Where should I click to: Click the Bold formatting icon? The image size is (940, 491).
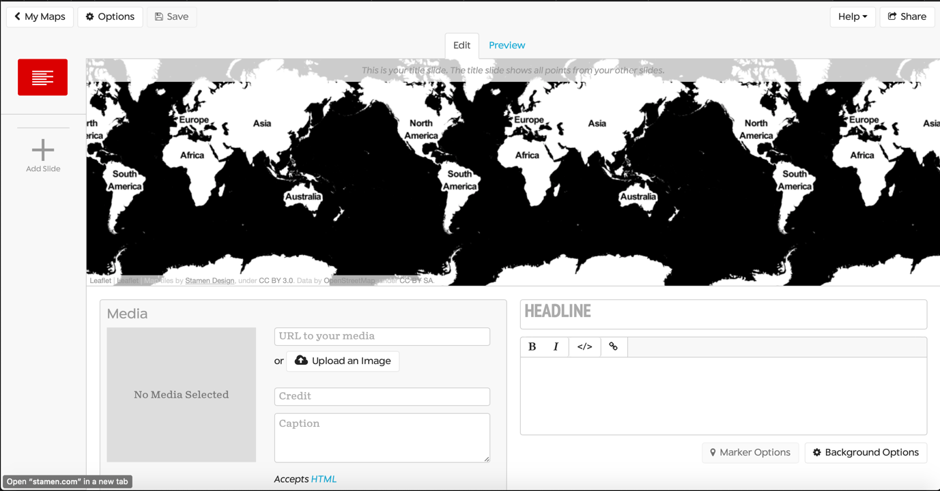532,347
